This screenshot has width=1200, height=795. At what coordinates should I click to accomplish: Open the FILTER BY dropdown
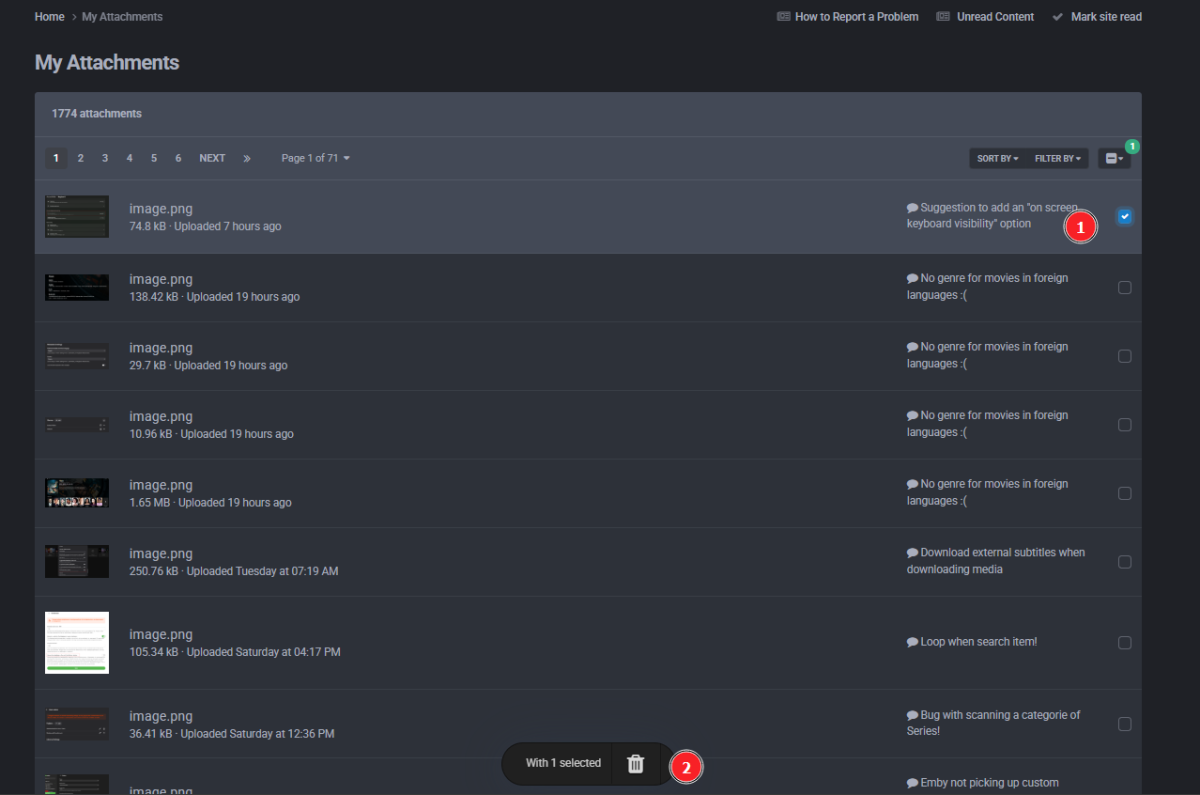(x=1058, y=158)
